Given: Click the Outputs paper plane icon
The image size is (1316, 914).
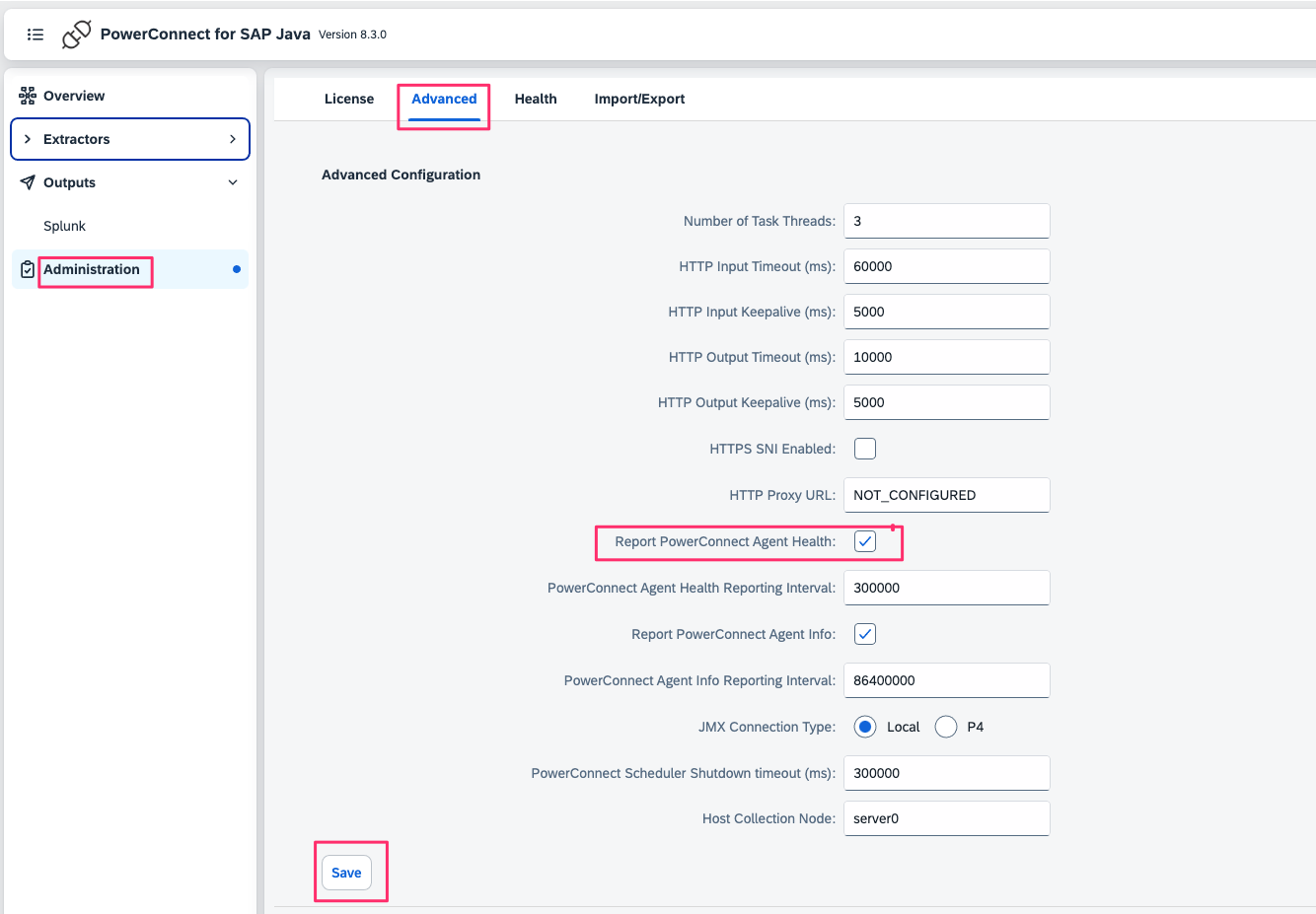Looking at the screenshot, I should [28, 182].
